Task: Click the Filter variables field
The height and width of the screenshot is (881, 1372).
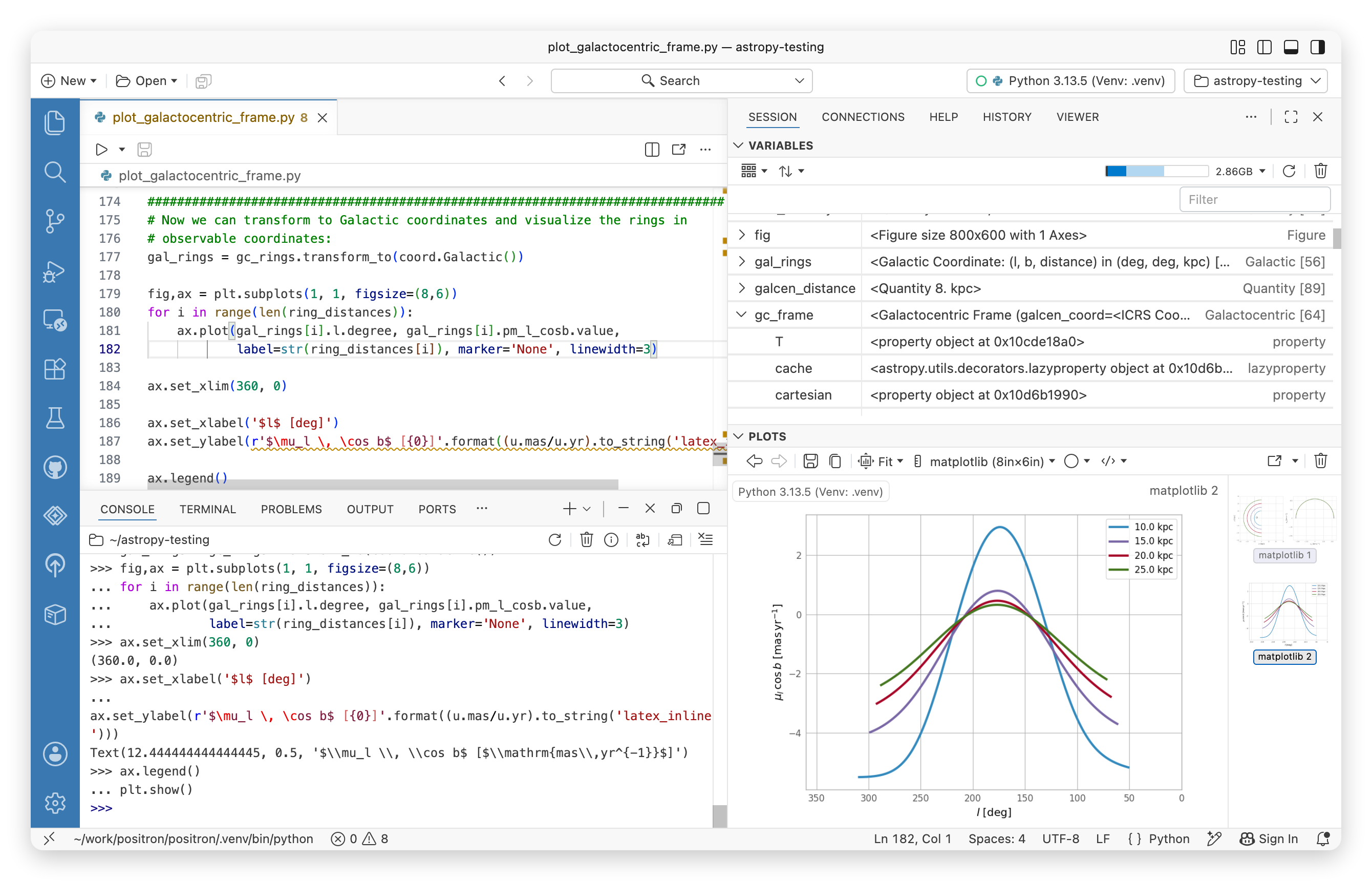Action: (x=1254, y=199)
